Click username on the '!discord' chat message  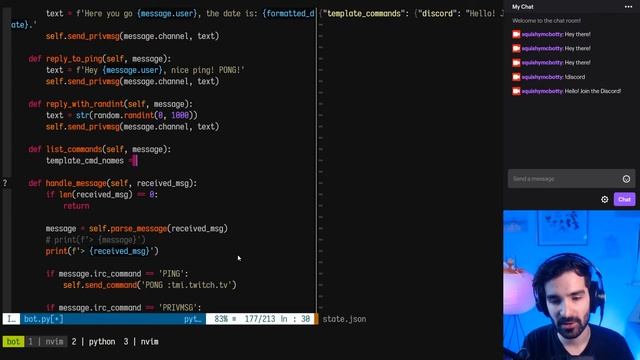point(542,77)
